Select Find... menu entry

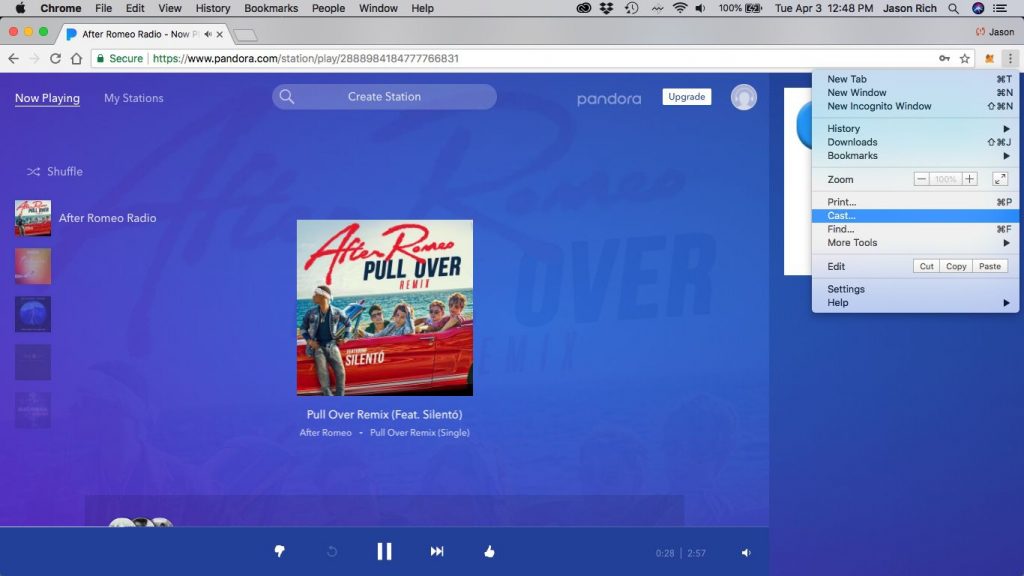pos(915,229)
